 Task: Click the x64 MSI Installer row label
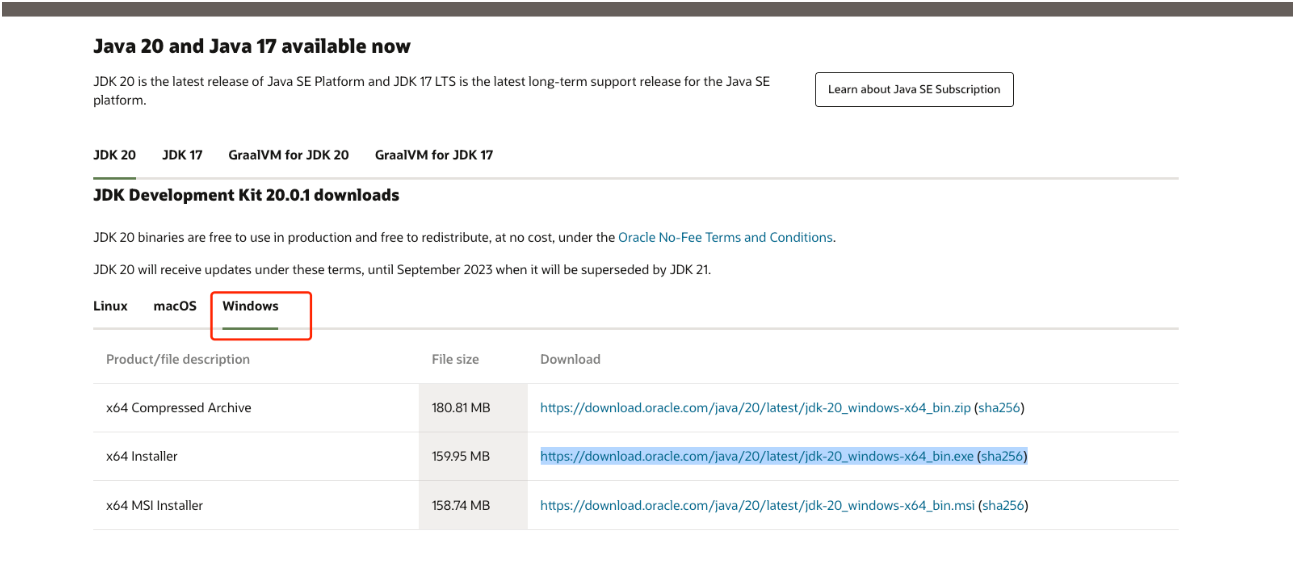pos(154,505)
